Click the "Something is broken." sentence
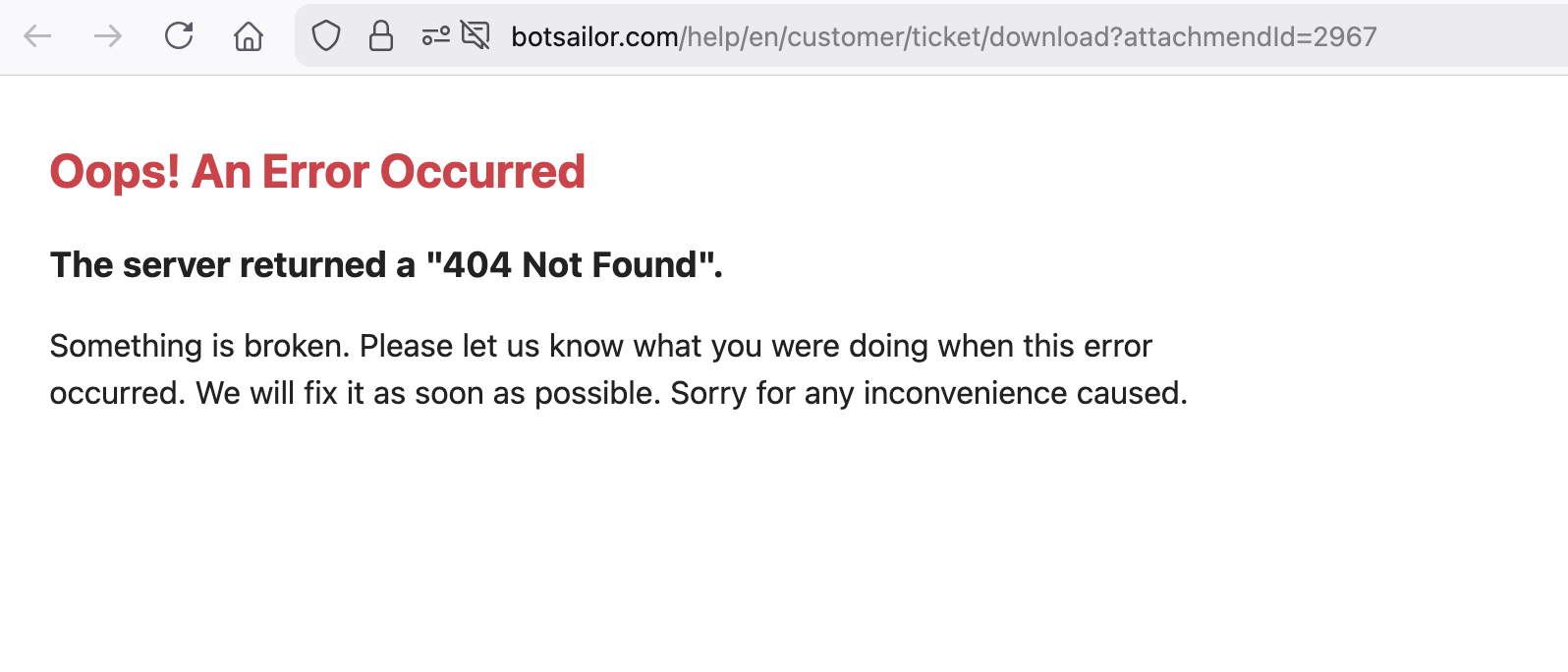 [199, 346]
